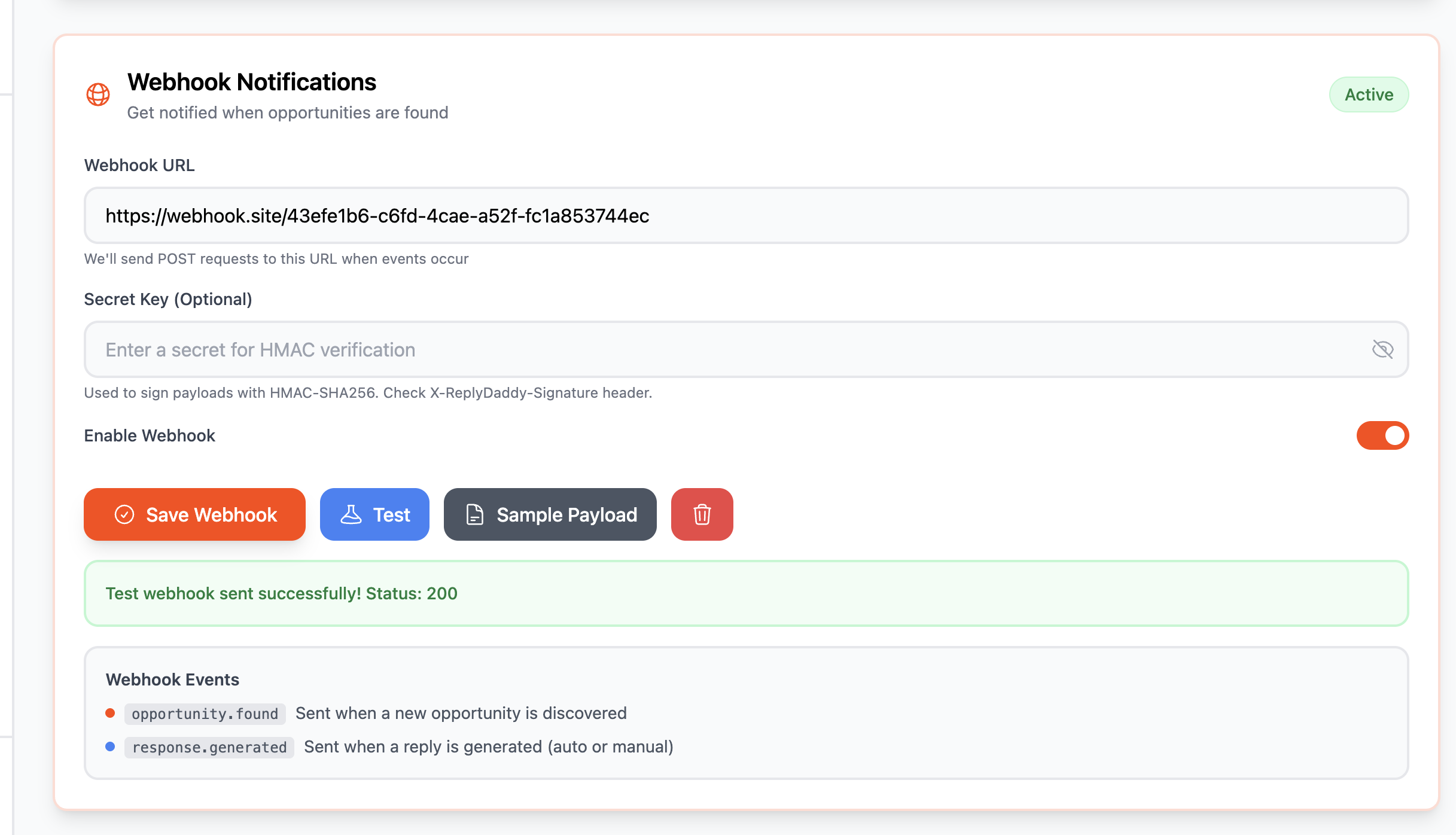Focus the Secret Key HMAC input
Image resolution: width=1456 pixels, height=835 pixels.
718,349
